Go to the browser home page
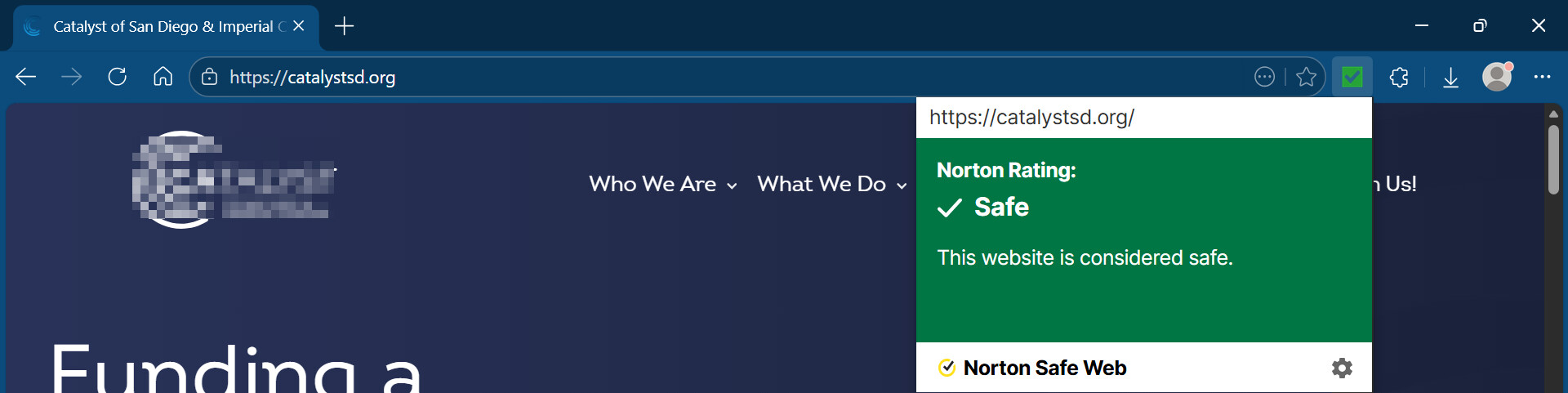Viewport: 1568px width, 393px height. 163,77
